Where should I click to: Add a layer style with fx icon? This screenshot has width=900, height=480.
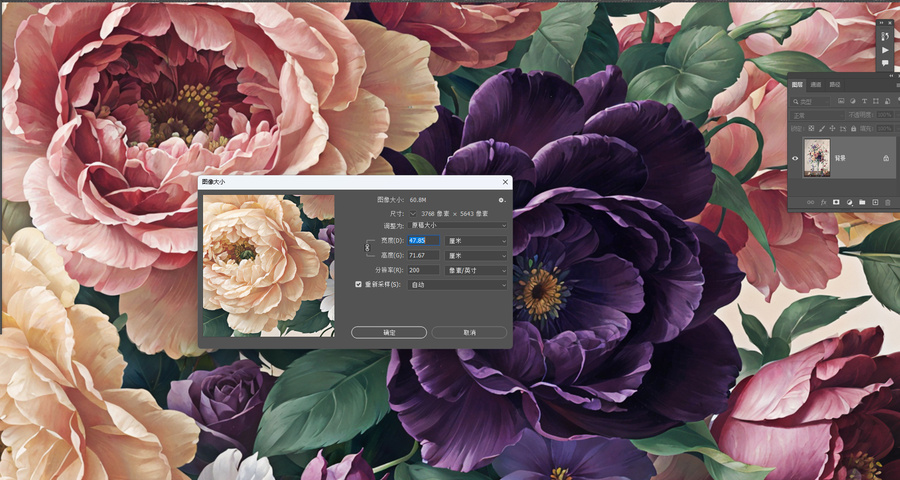pos(824,202)
